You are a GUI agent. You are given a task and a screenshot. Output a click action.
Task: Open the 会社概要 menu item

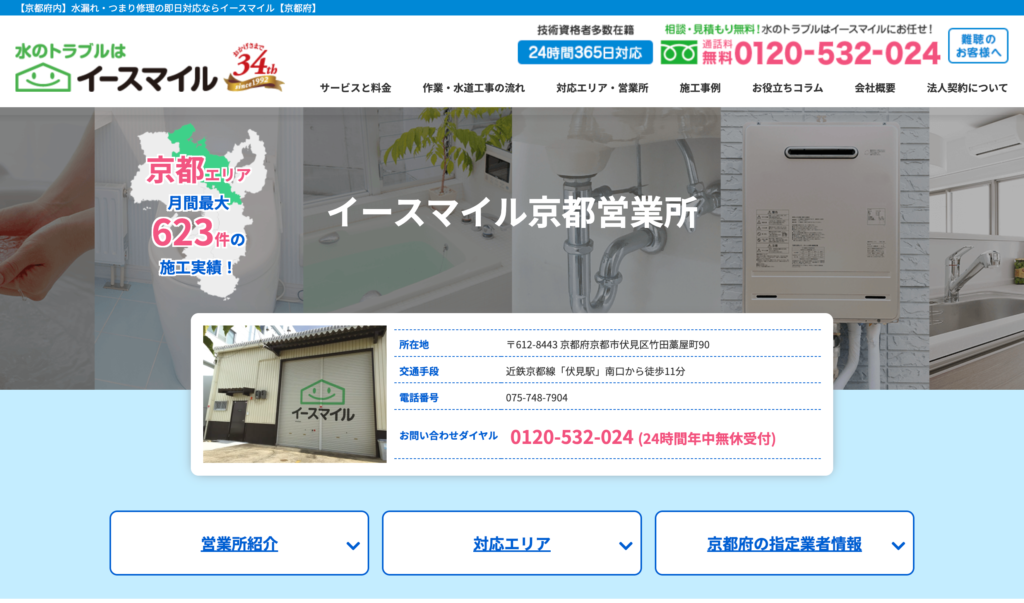[x=875, y=88]
